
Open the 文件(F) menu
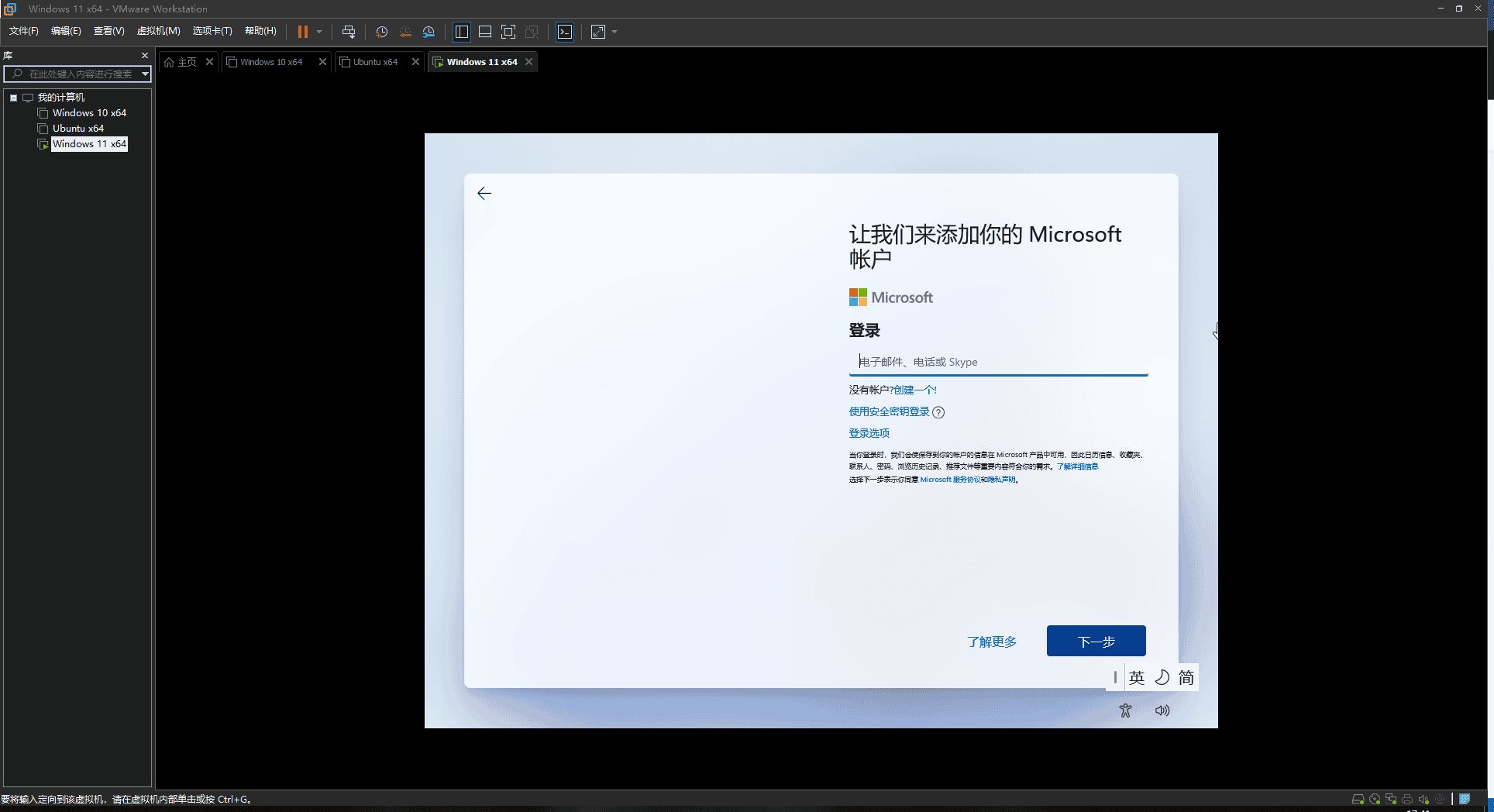(x=23, y=31)
